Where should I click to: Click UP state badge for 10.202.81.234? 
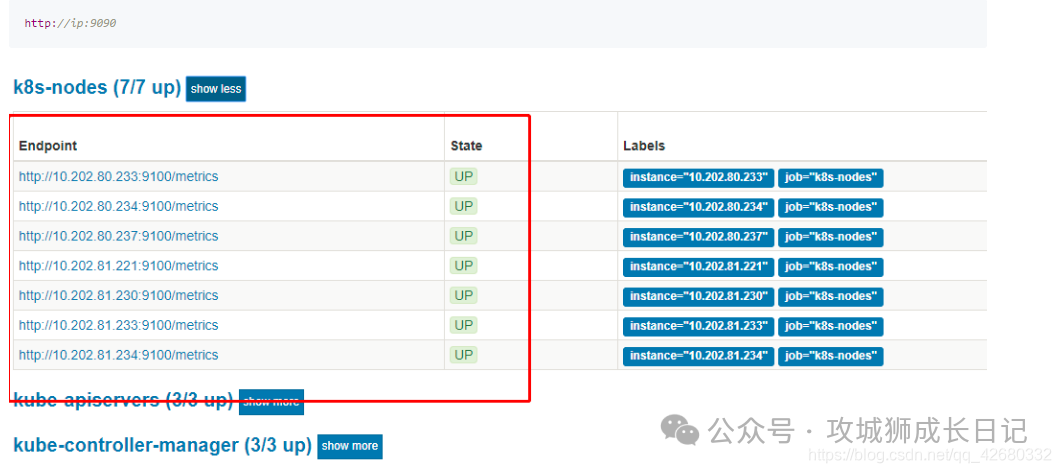(464, 355)
